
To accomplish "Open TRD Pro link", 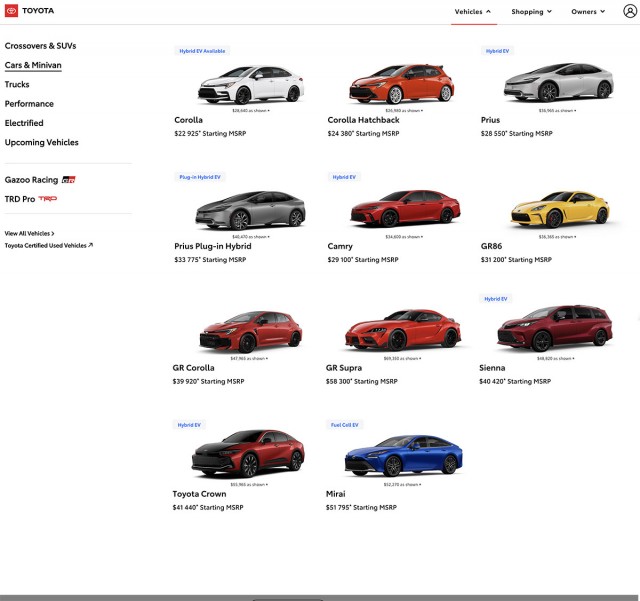I will coord(20,199).
